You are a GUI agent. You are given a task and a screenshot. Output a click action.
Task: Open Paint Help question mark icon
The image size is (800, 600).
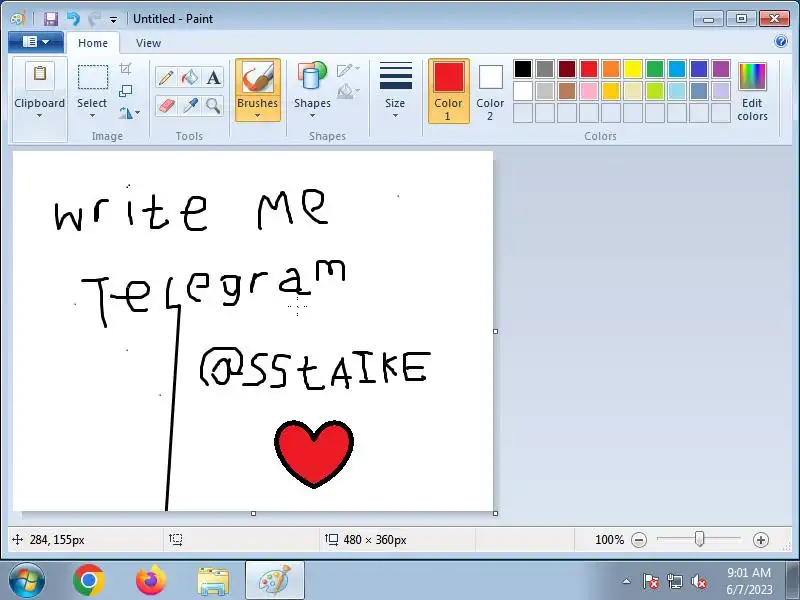click(781, 41)
